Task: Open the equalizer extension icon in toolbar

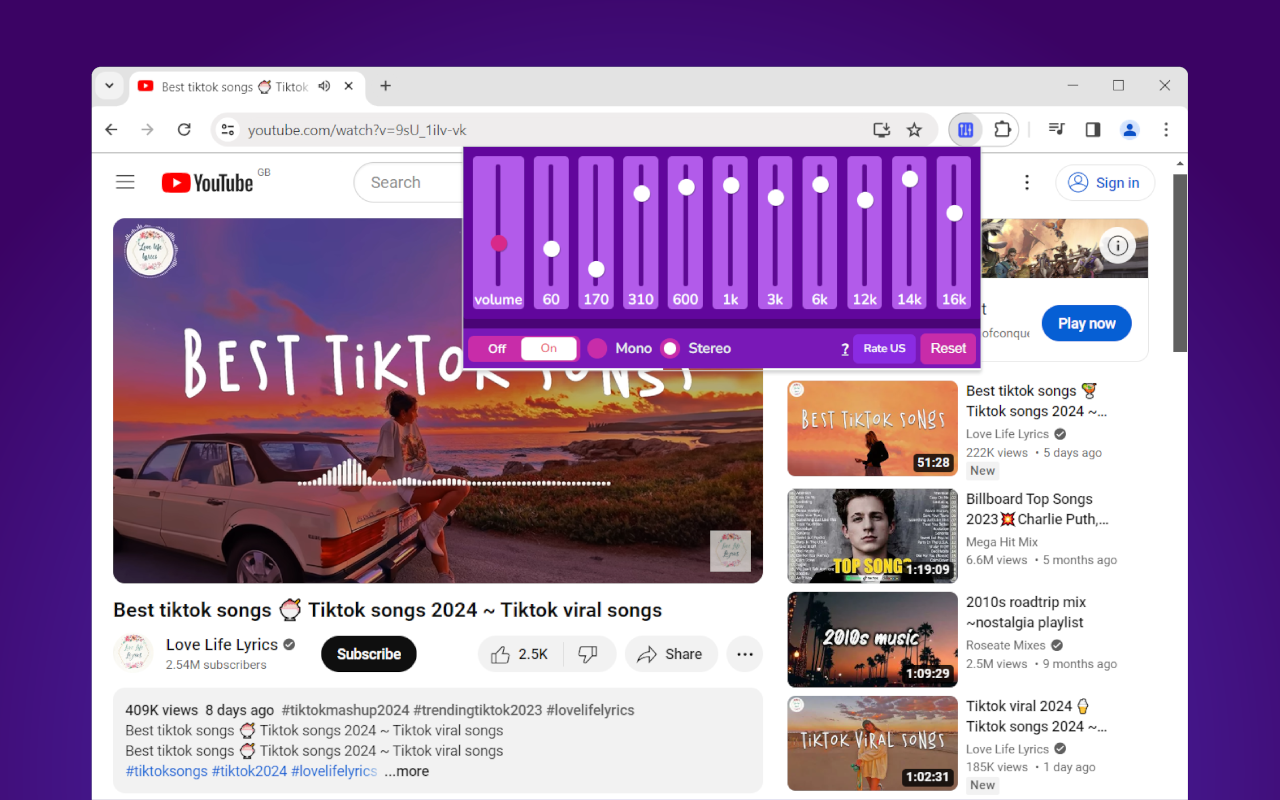Action: [966, 129]
